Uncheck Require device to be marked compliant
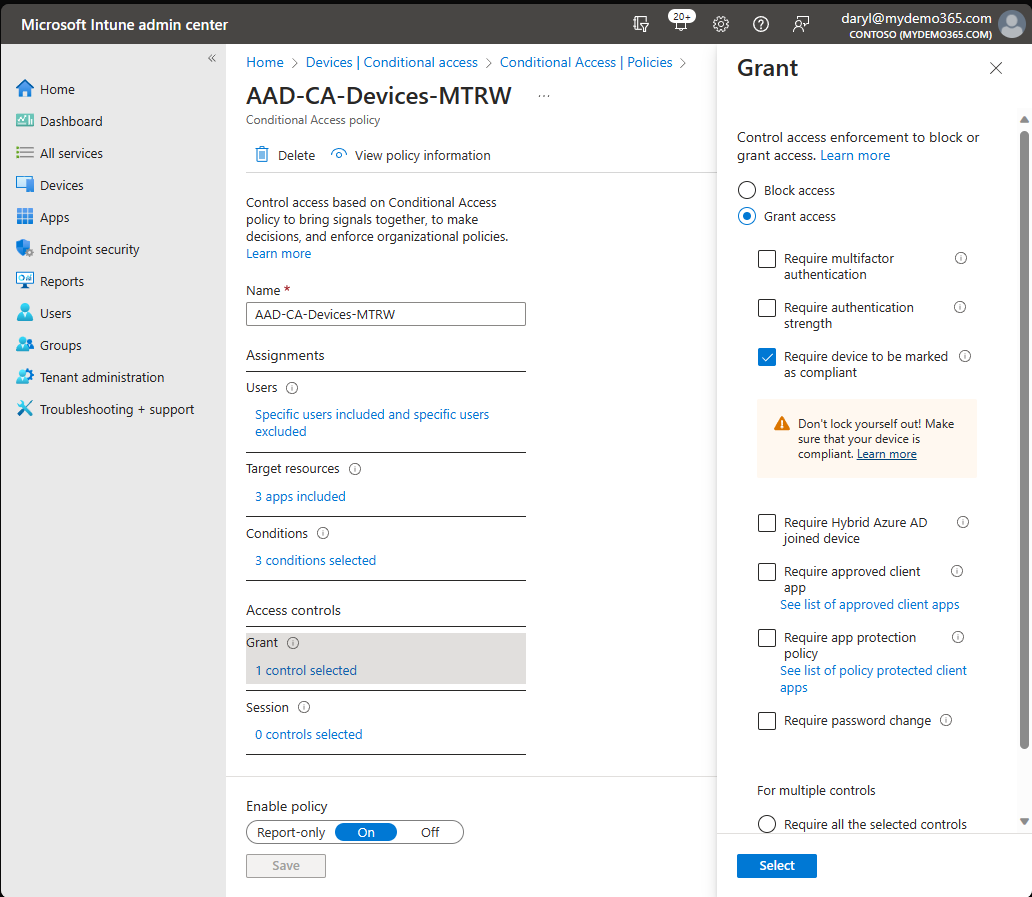1032x897 pixels. [x=767, y=357]
